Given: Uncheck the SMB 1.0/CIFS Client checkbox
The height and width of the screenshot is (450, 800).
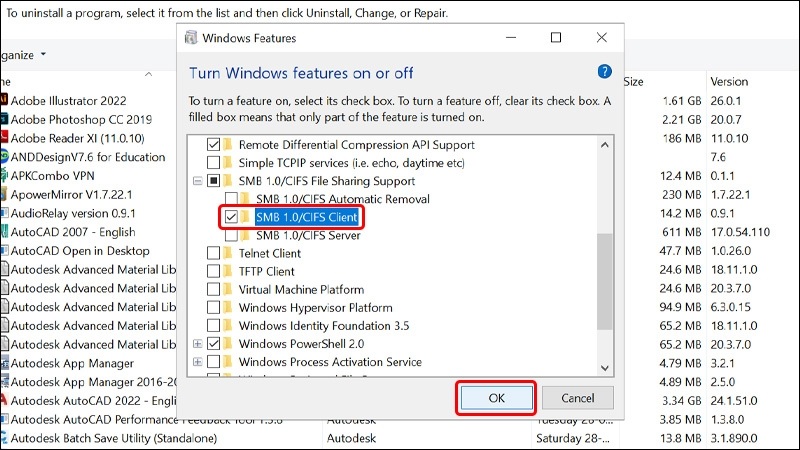Looking at the screenshot, I should coord(232,217).
